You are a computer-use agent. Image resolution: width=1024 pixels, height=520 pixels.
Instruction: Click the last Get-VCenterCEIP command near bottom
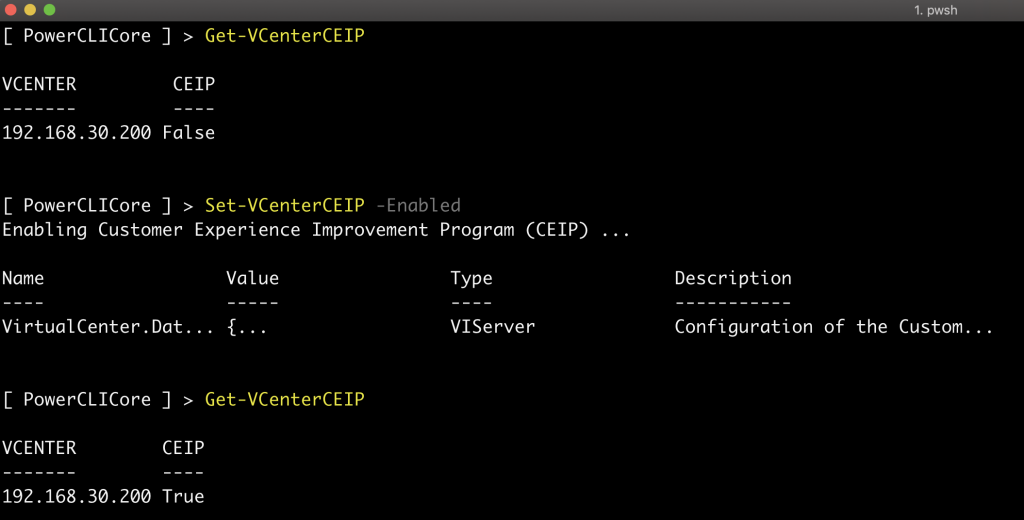284,399
